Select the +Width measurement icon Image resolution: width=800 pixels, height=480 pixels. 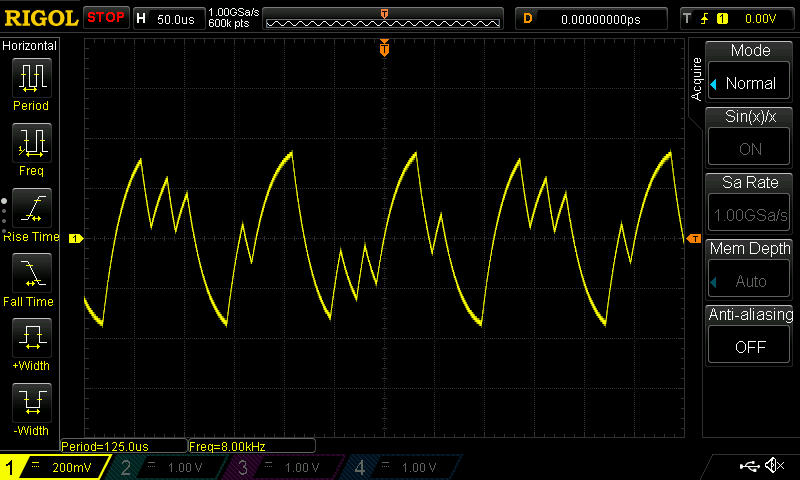(32, 338)
